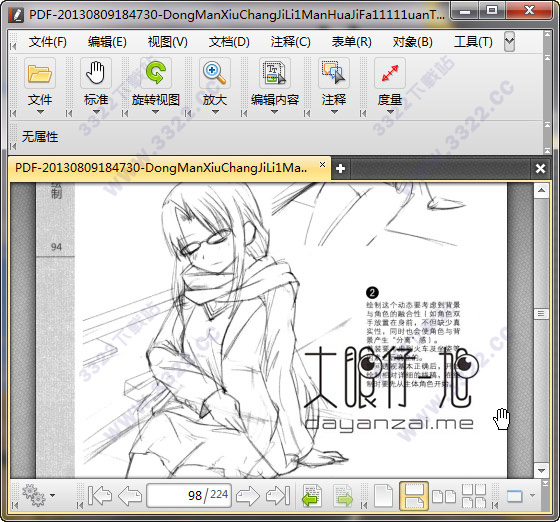Viewport: 560px width, 522px height.
Task: Click the page number field showing 98
Action: click(x=189, y=495)
